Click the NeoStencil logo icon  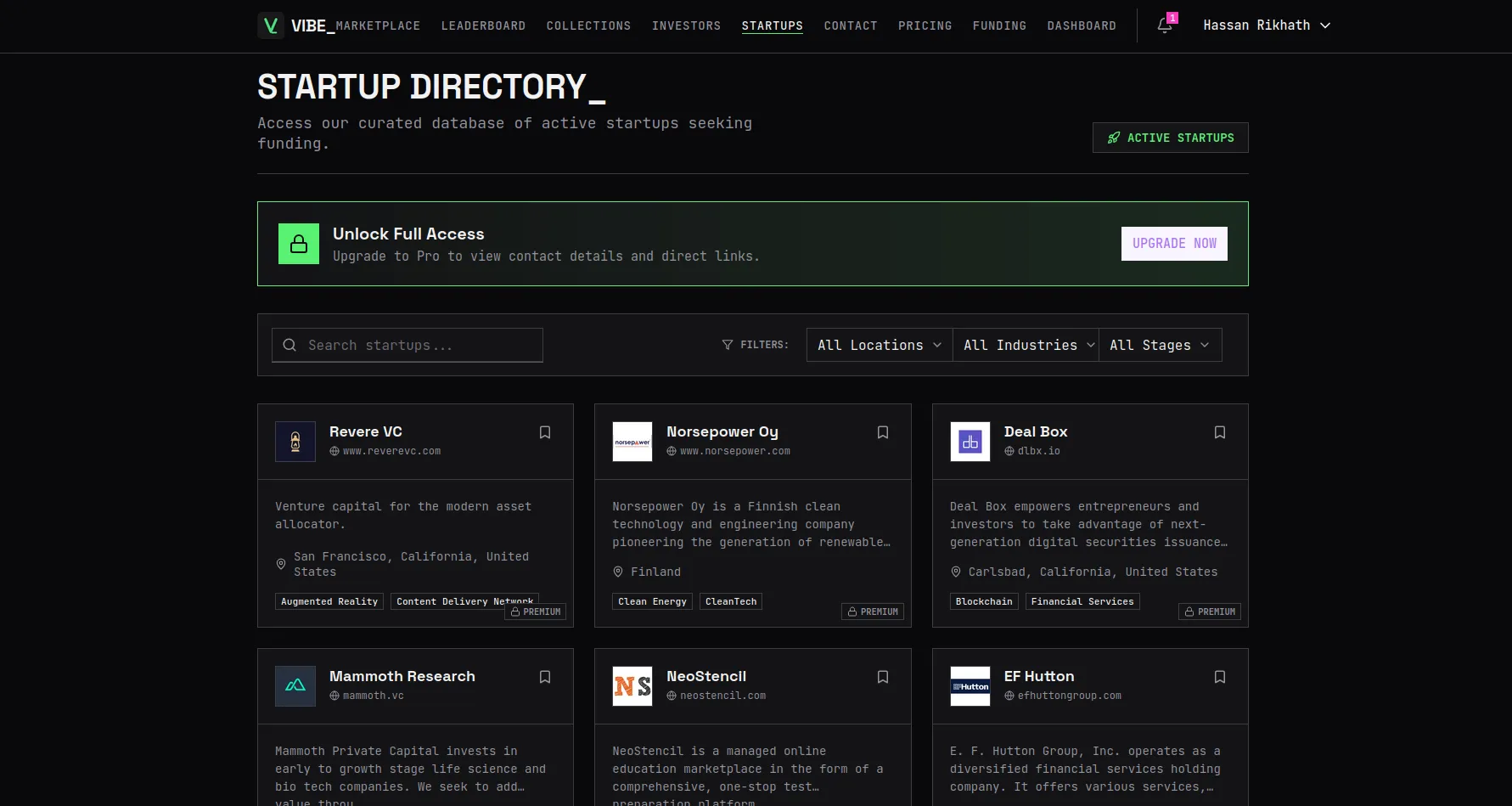pos(632,686)
